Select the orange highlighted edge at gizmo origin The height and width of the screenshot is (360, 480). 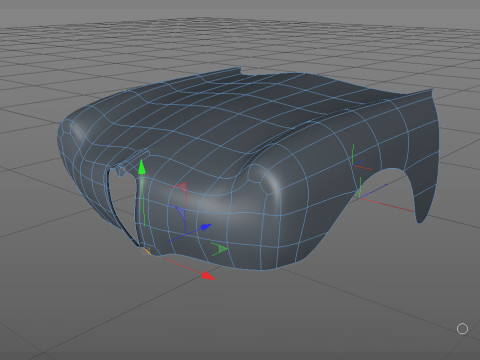click(146, 251)
